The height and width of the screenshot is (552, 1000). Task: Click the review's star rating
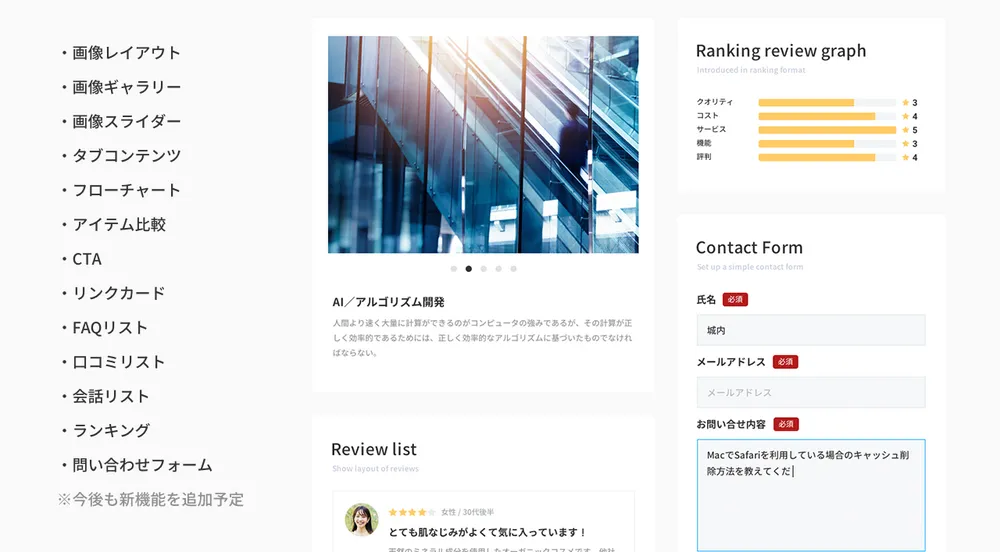coord(412,512)
